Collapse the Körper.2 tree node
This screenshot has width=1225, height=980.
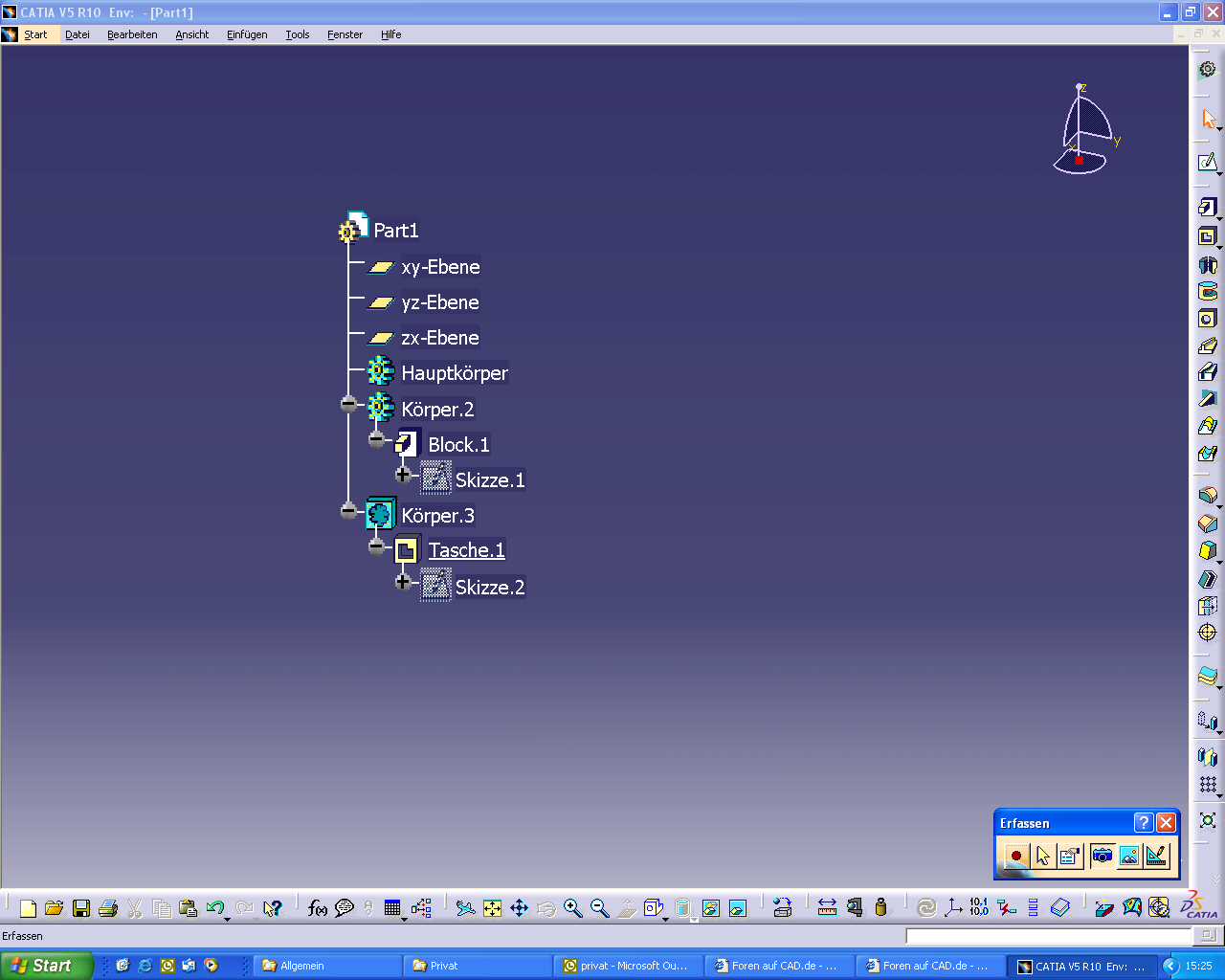[348, 405]
